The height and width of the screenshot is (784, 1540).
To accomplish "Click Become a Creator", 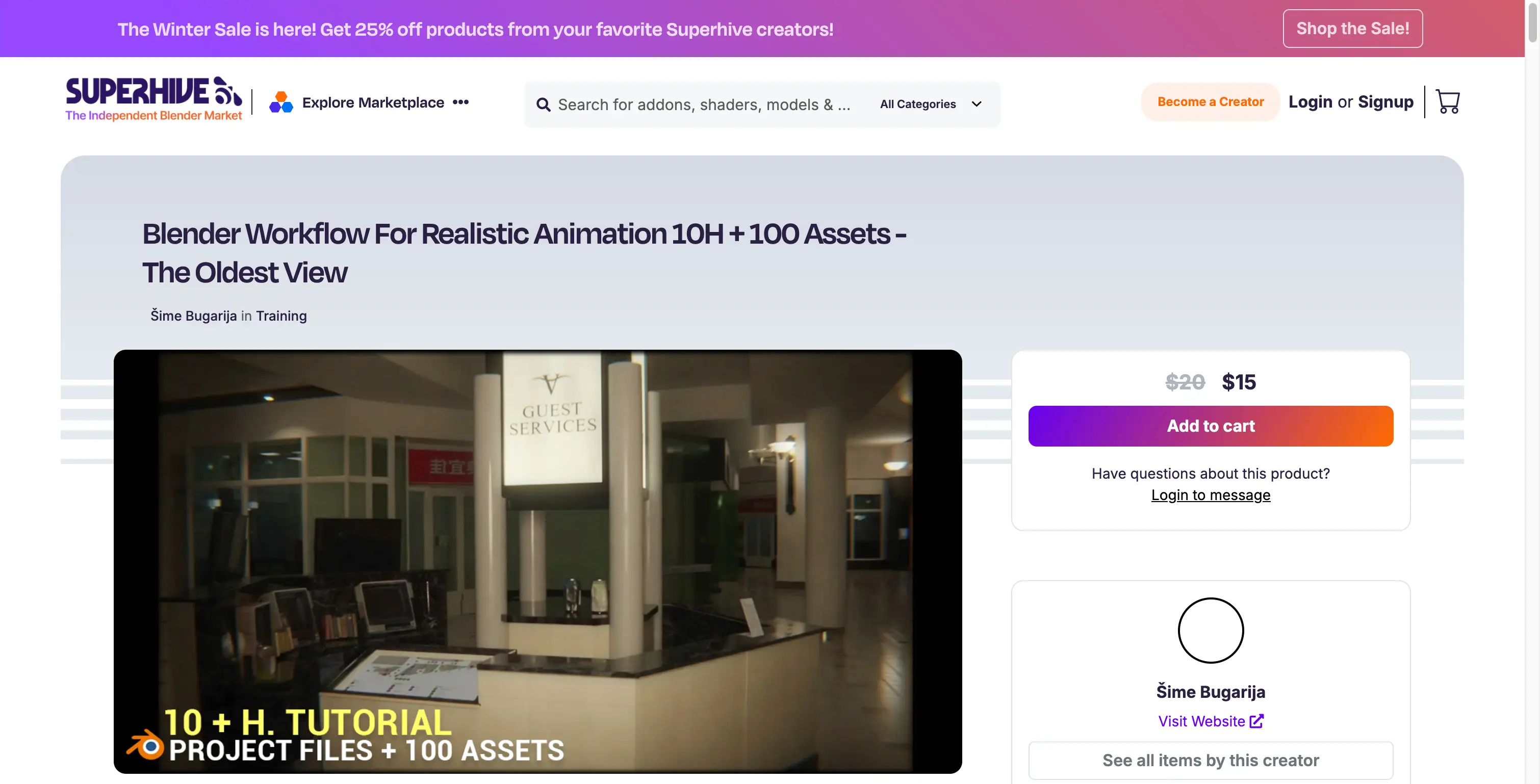I will pos(1210,101).
